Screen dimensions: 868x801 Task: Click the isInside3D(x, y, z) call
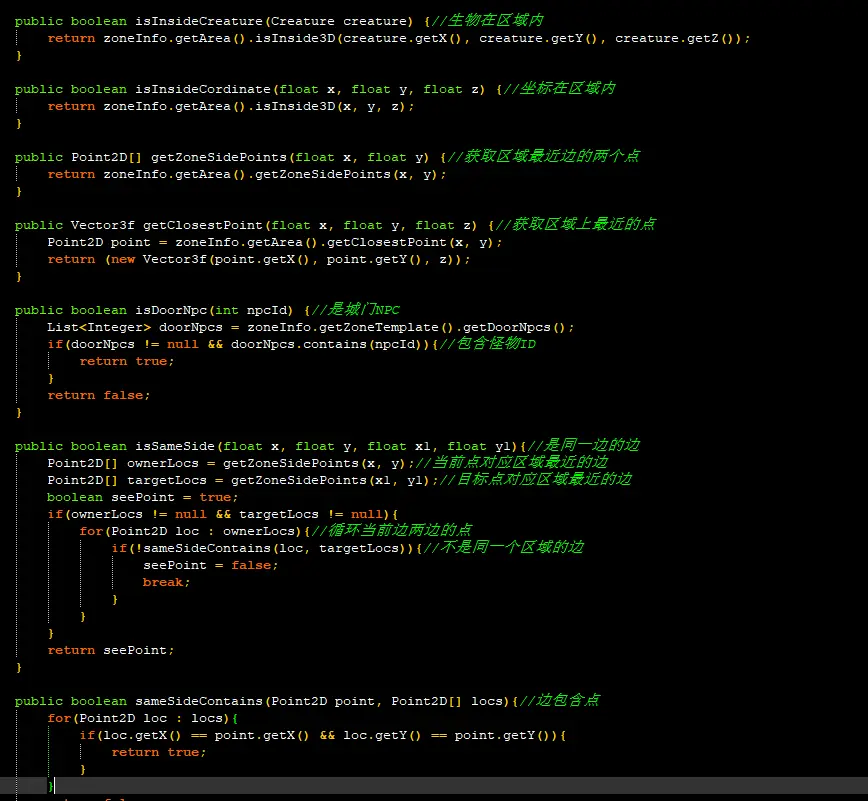331,106
